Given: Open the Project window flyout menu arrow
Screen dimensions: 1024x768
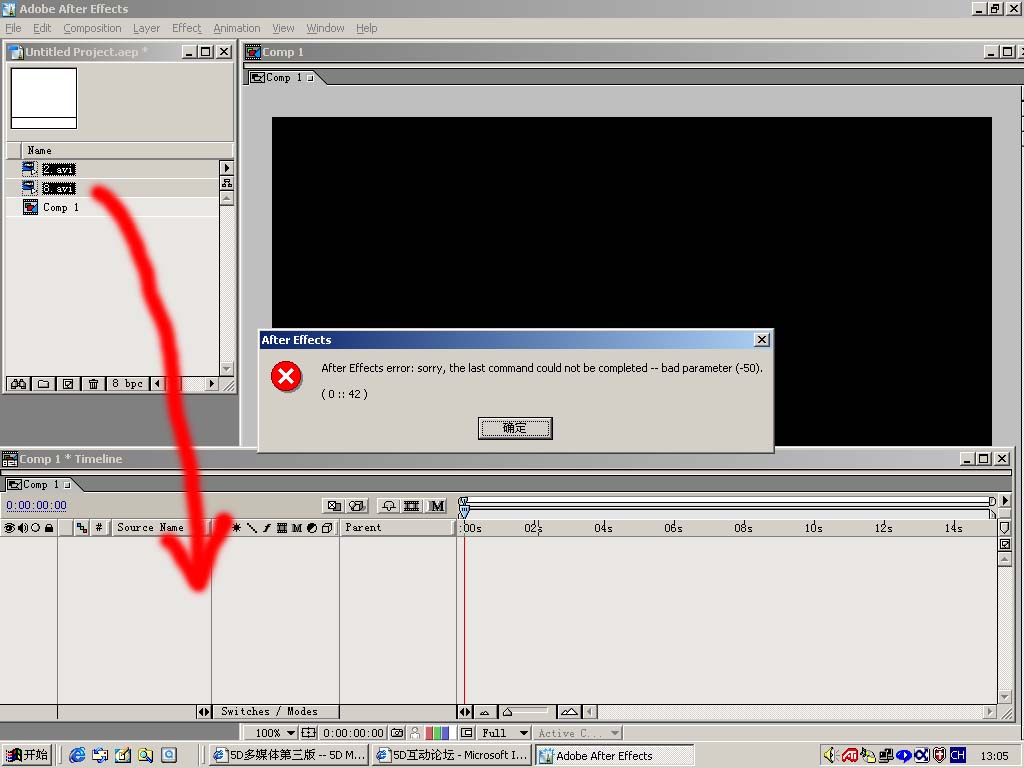Looking at the screenshot, I should pyautogui.click(x=227, y=168).
